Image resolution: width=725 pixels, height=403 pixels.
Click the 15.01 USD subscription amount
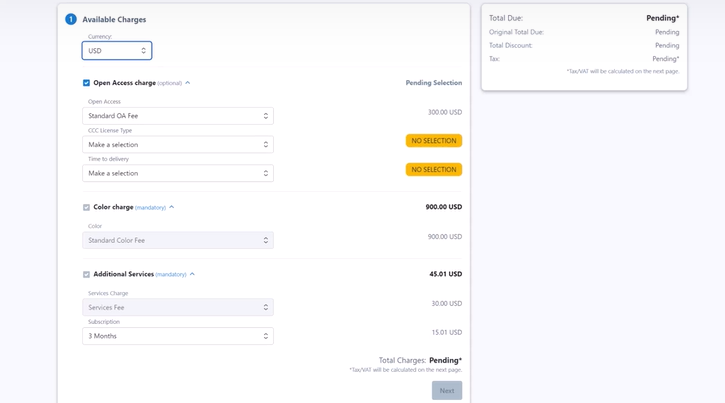tap(447, 332)
